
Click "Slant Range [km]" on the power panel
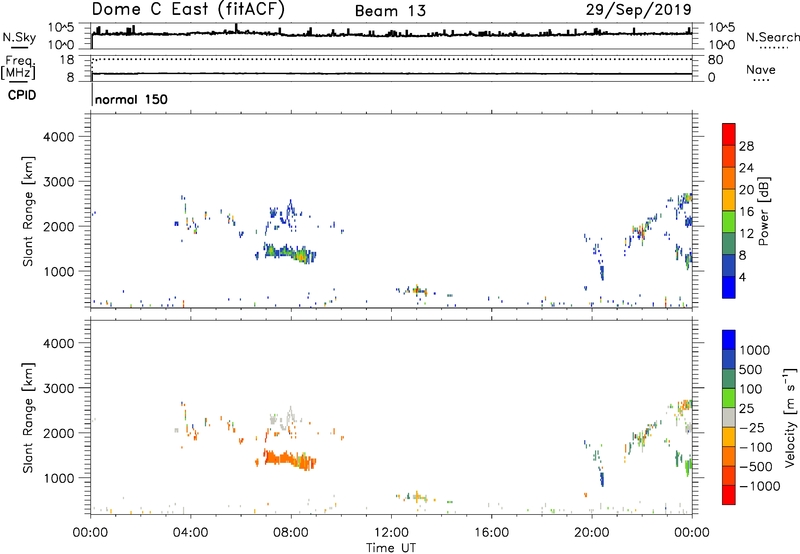pos(28,211)
